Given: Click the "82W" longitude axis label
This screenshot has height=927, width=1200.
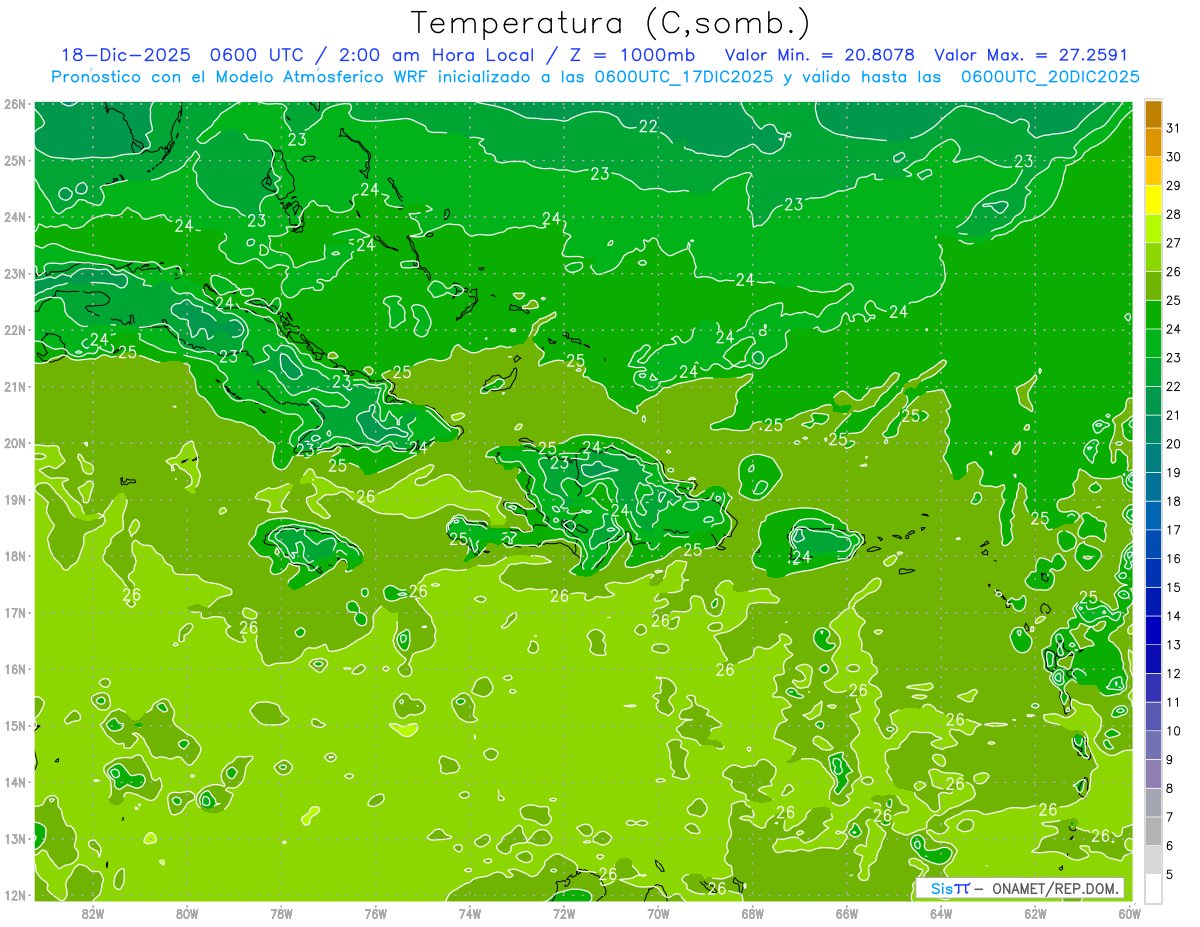Looking at the screenshot, I should pos(93,913).
